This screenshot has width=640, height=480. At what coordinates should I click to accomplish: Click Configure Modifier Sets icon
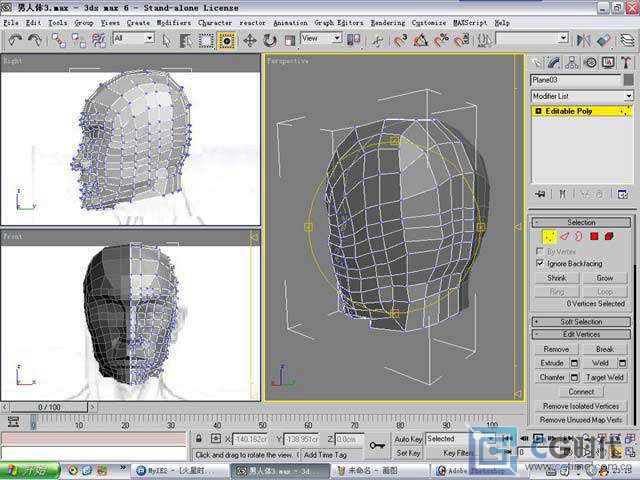tap(623, 194)
